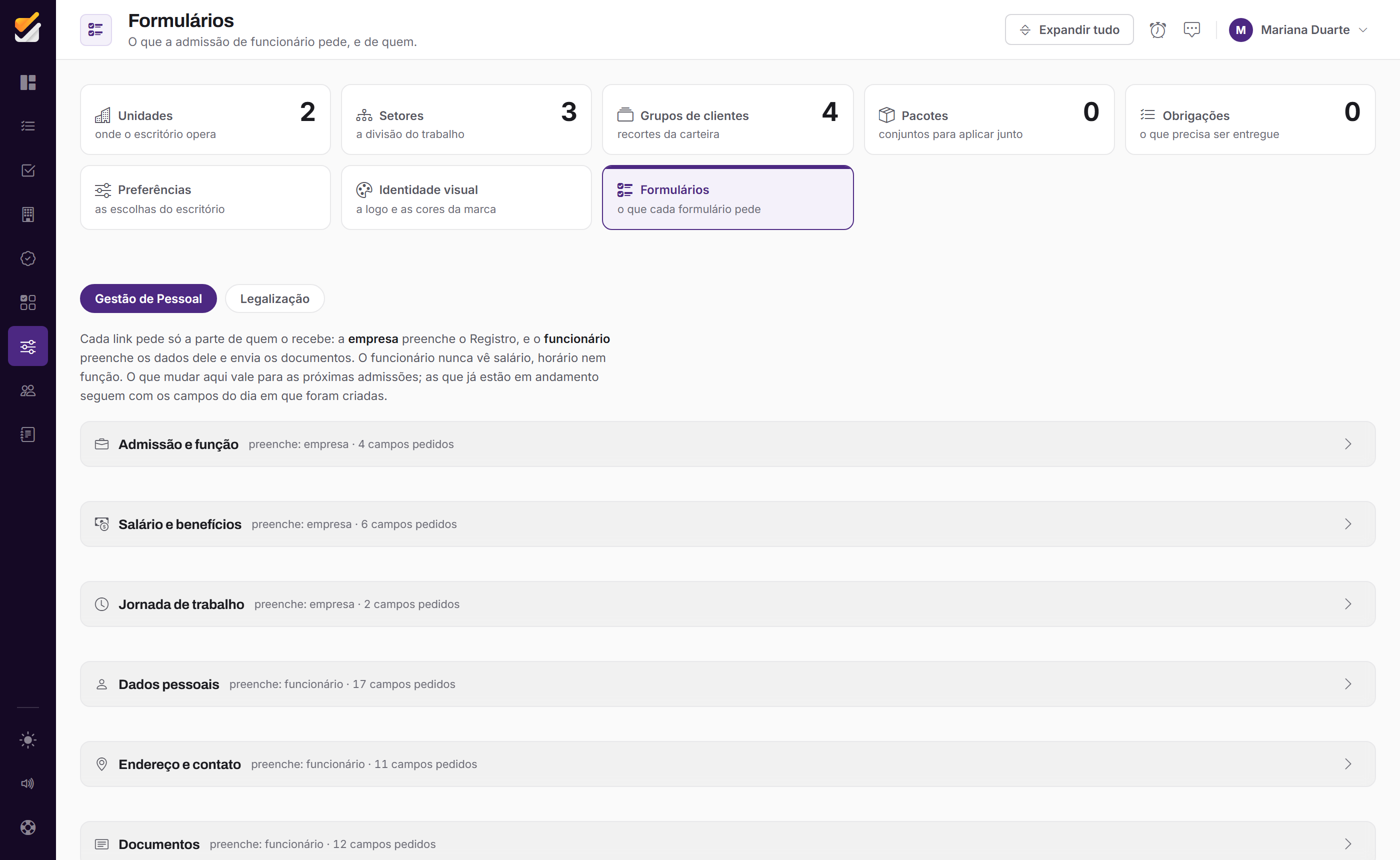Open the Obrigações card
Image resolution: width=1400 pixels, height=860 pixels.
(1250, 119)
